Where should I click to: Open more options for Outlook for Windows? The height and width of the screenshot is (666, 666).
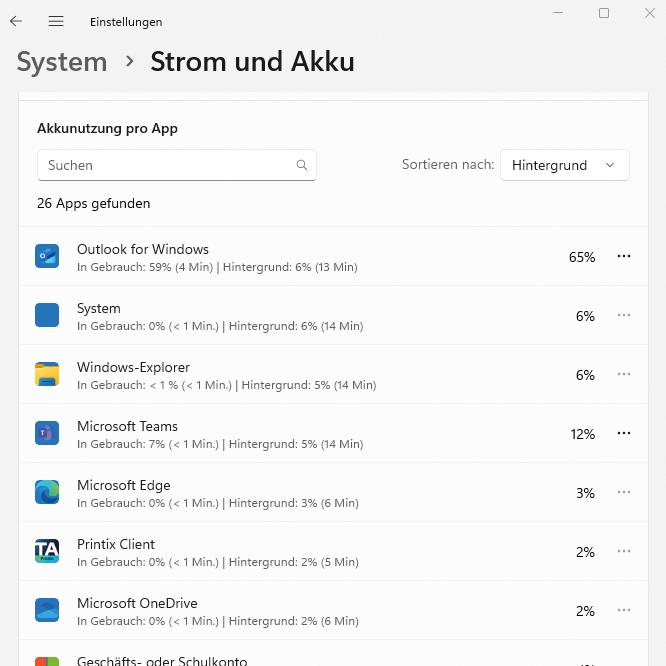pyautogui.click(x=624, y=256)
